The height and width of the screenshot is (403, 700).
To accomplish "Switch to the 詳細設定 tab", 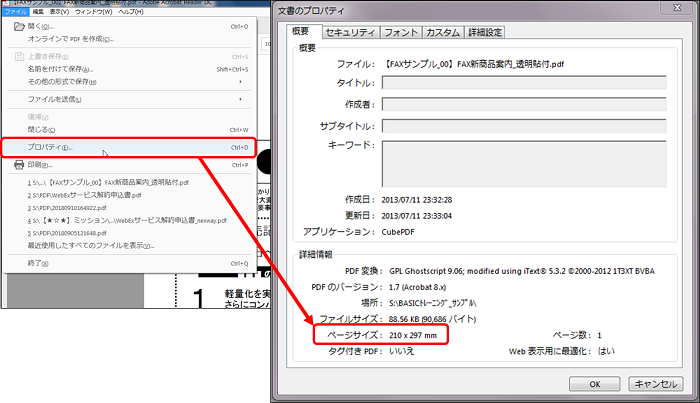I will pos(485,33).
